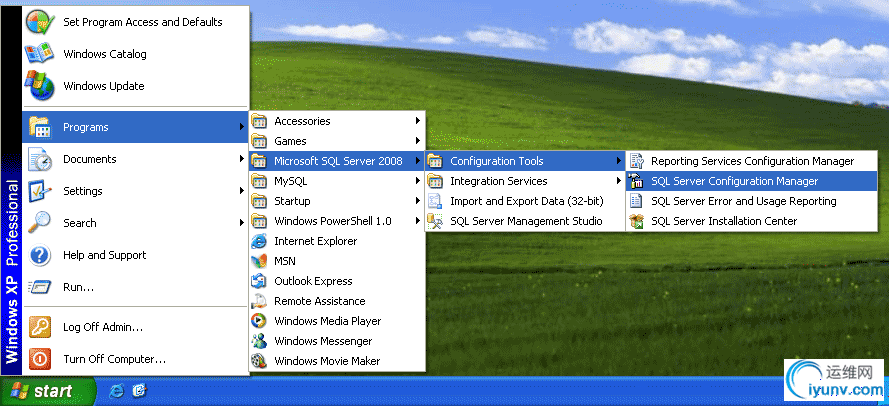Screen dimensions: 889x406
Task: Click the Startup folder icon
Action: click(259, 201)
